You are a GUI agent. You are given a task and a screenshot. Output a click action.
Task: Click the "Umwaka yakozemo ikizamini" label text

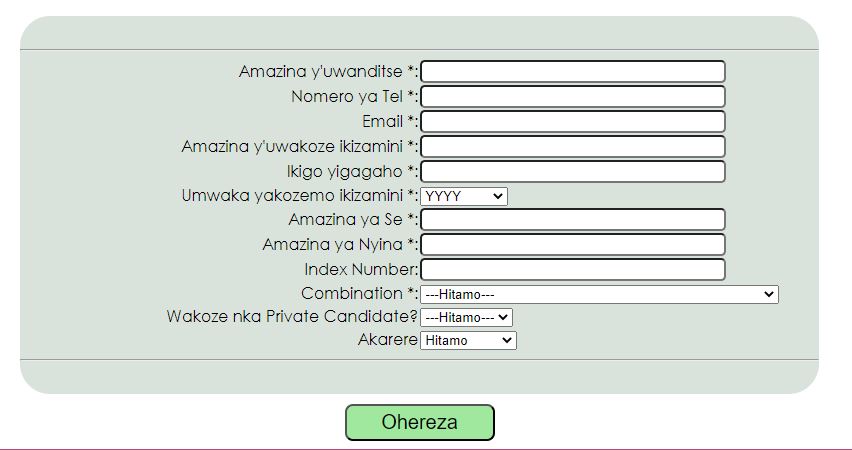(292, 196)
